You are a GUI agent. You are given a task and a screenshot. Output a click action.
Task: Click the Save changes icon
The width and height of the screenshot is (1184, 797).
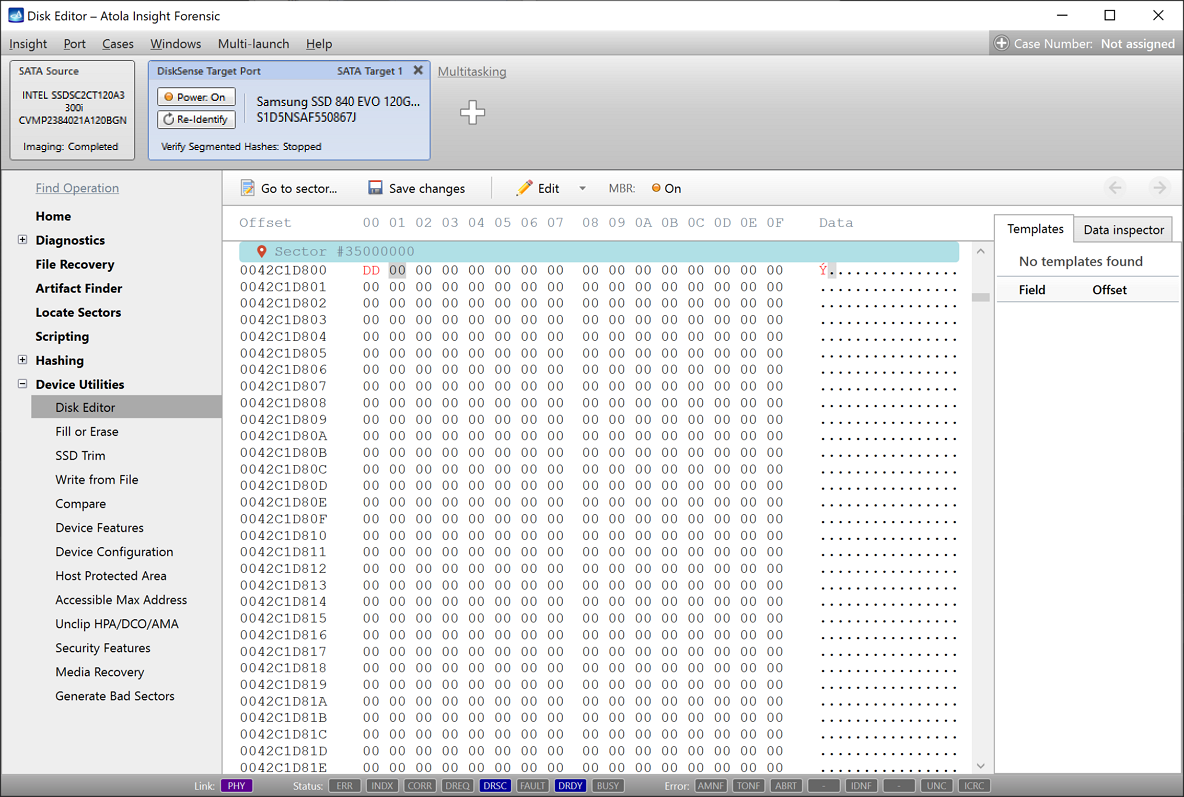click(x=375, y=188)
